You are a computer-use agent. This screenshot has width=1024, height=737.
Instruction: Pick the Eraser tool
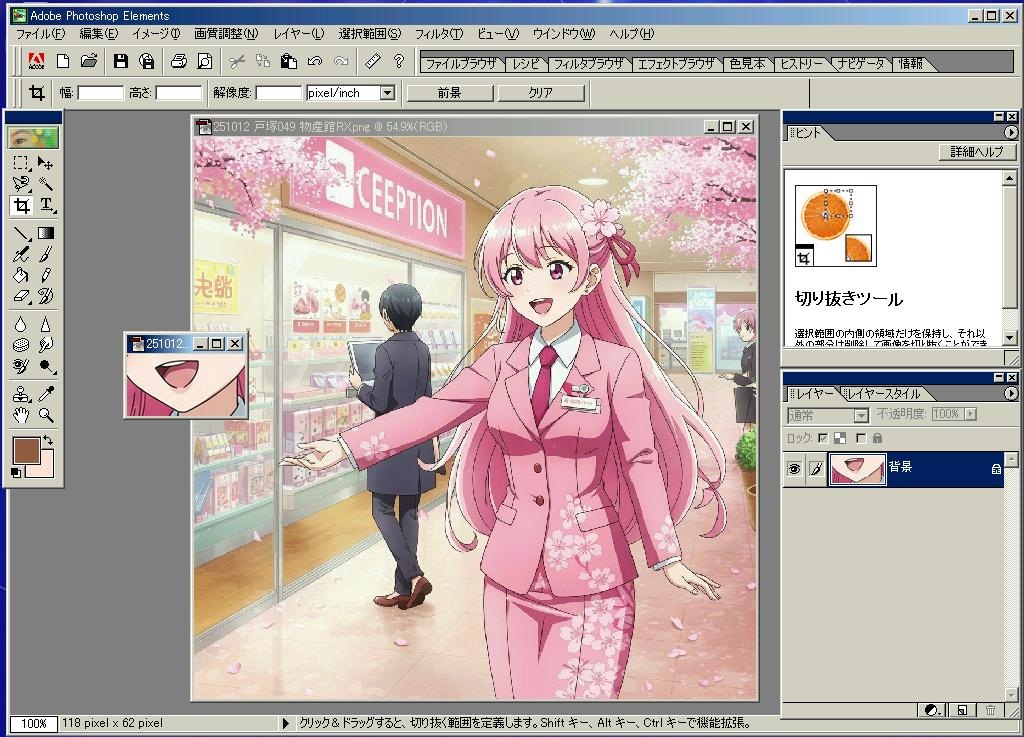(x=21, y=296)
